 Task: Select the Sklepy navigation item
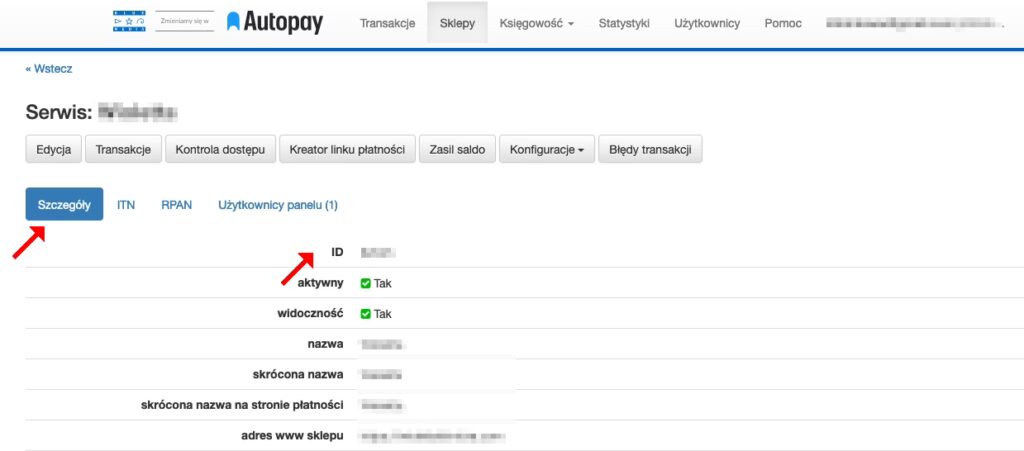pos(457,23)
